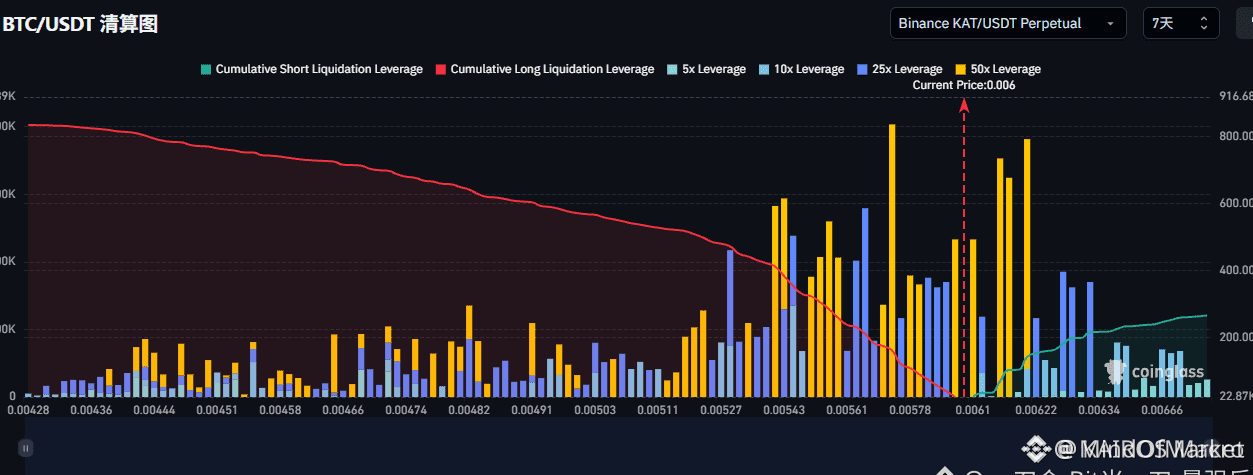Click right-axis value 800.00
The width and height of the screenshot is (1253, 475).
(1236, 136)
